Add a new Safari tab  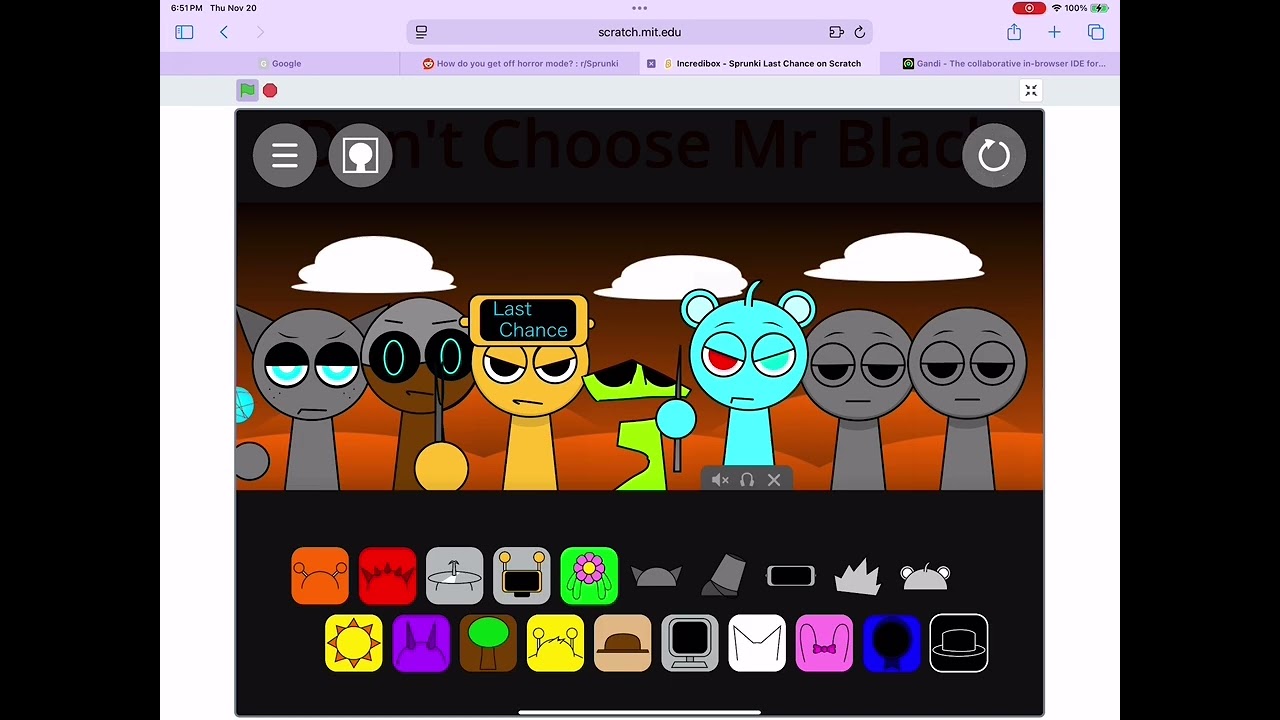tap(1054, 32)
